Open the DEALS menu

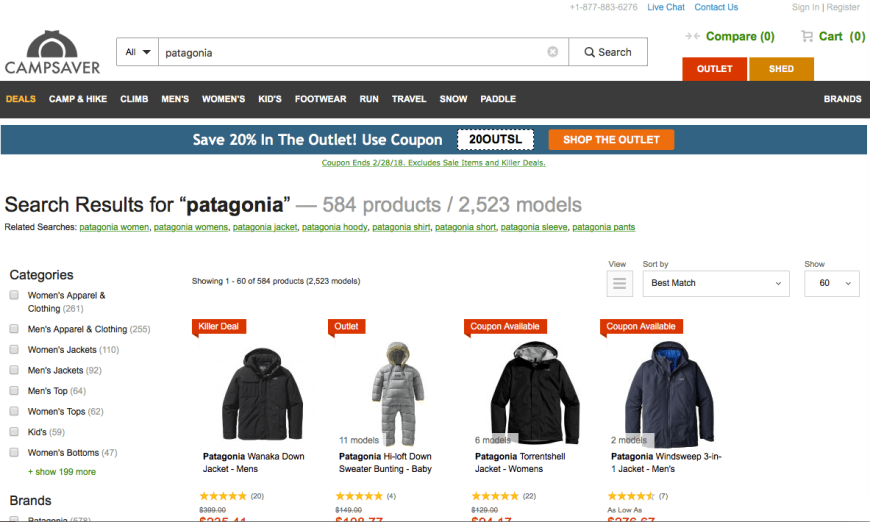coord(21,99)
